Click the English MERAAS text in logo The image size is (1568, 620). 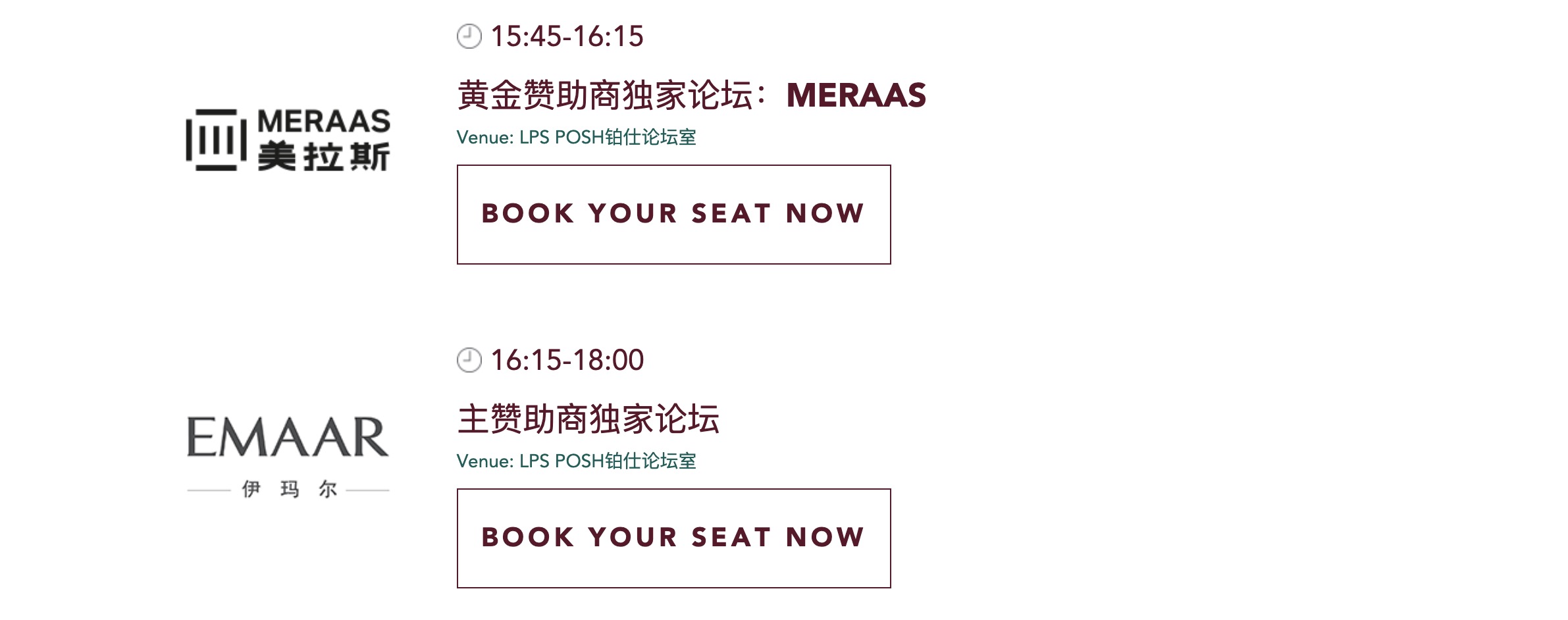(x=324, y=121)
